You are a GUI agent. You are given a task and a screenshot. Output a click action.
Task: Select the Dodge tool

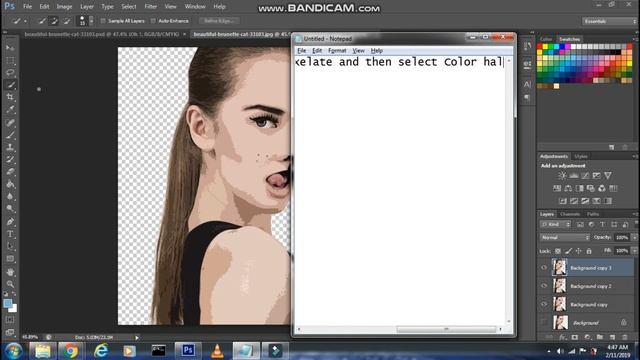coord(10,209)
